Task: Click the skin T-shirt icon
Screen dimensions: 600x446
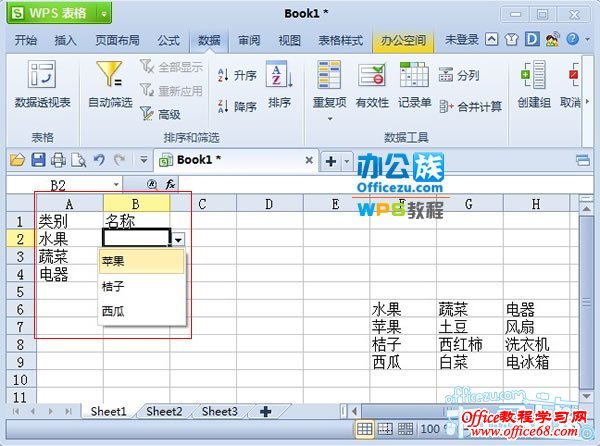Action: click(x=511, y=39)
